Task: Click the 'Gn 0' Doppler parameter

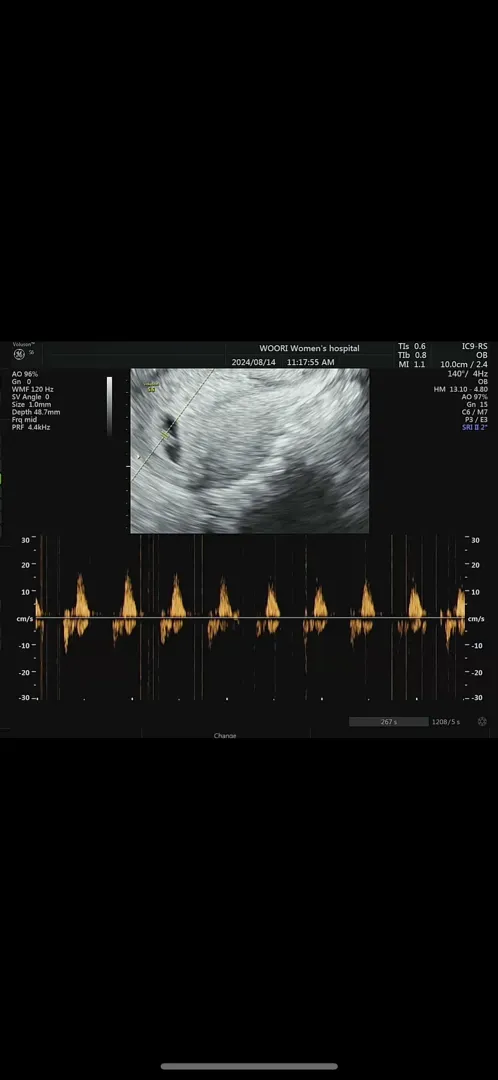Action: pos(21,382)
